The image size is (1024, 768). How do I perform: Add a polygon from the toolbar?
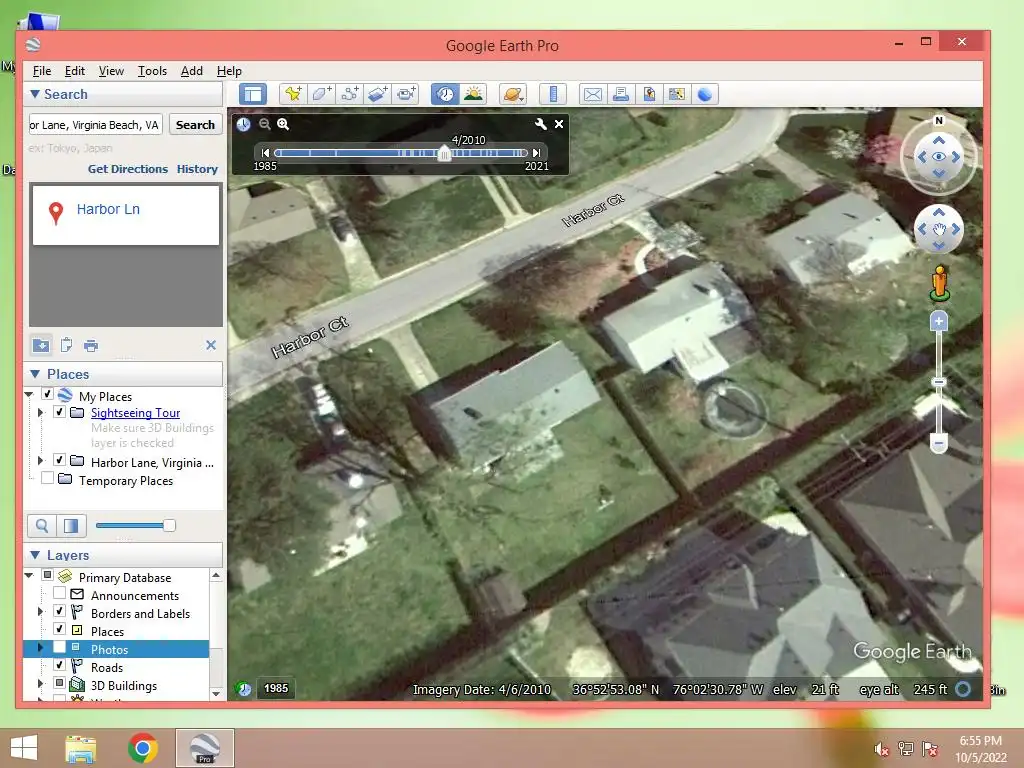[321, 94]
